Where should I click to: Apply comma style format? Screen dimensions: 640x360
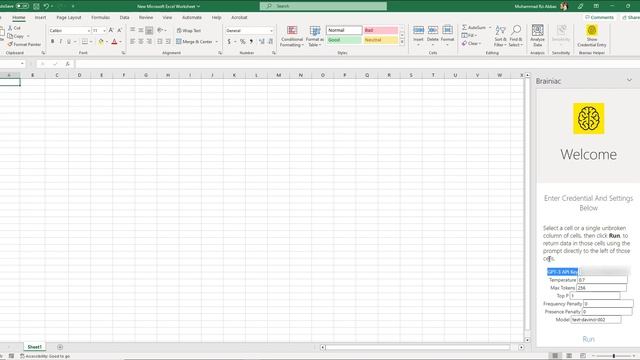click(x=251, y=42)
